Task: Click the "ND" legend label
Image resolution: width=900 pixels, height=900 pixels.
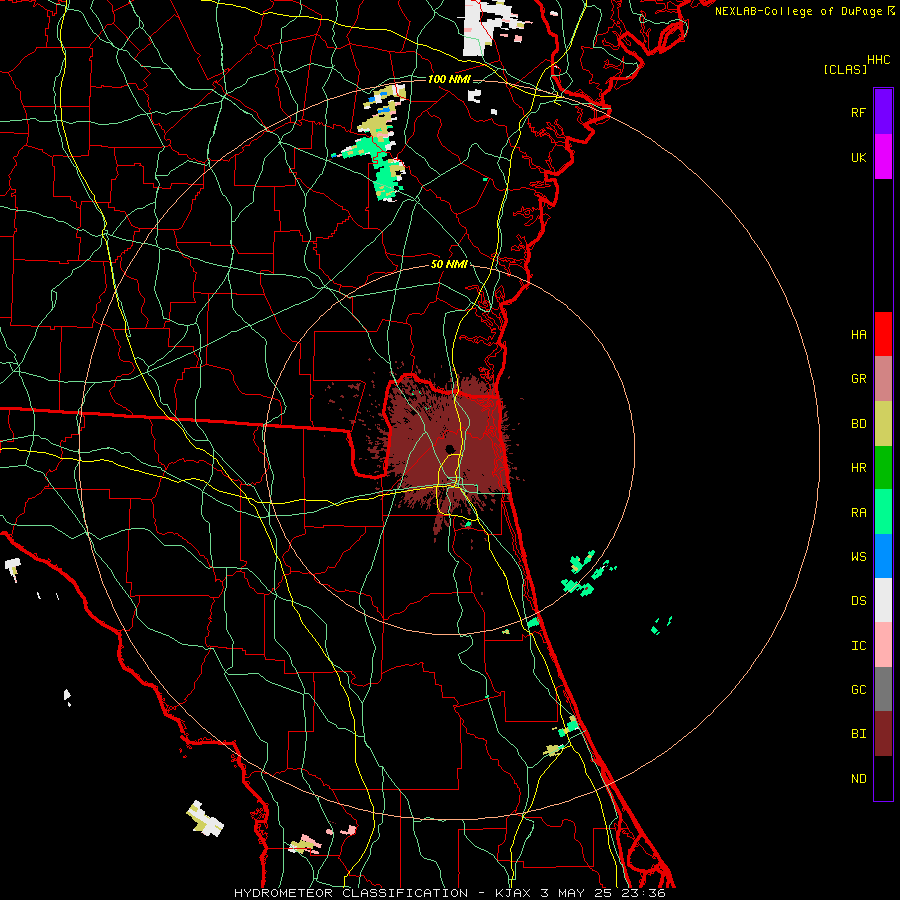Action: (858, 779)
